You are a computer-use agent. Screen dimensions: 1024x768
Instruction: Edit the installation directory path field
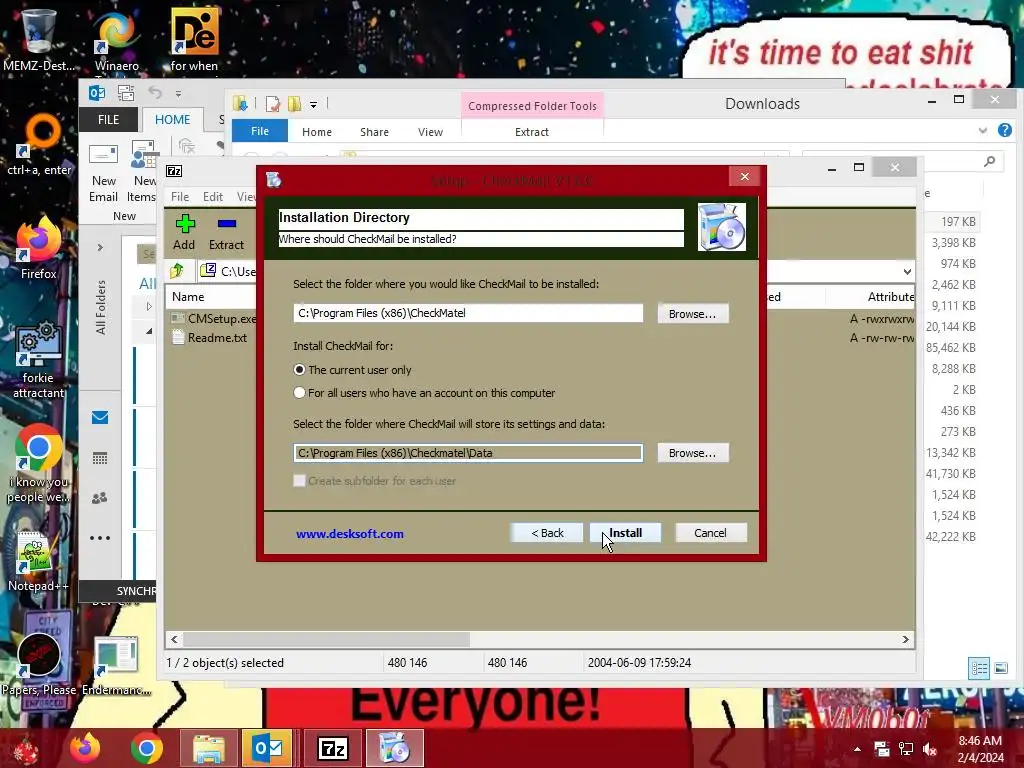(468, 313)
